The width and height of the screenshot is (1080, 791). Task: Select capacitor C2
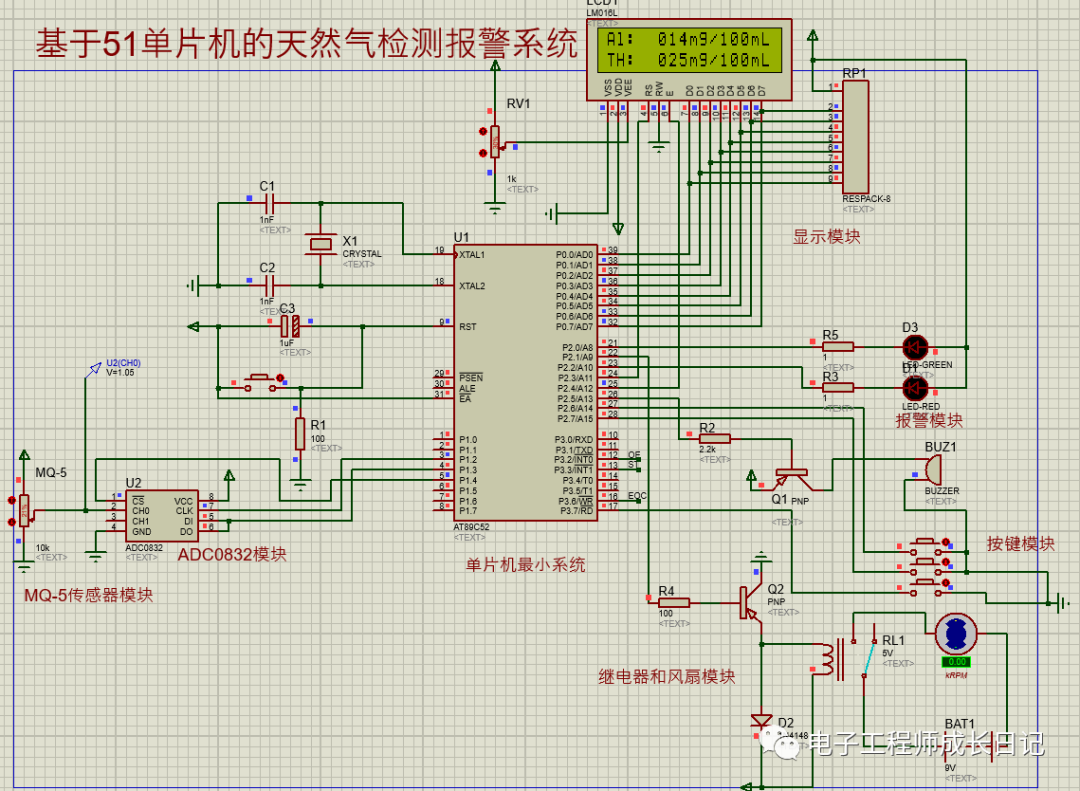tap(269, 285)
